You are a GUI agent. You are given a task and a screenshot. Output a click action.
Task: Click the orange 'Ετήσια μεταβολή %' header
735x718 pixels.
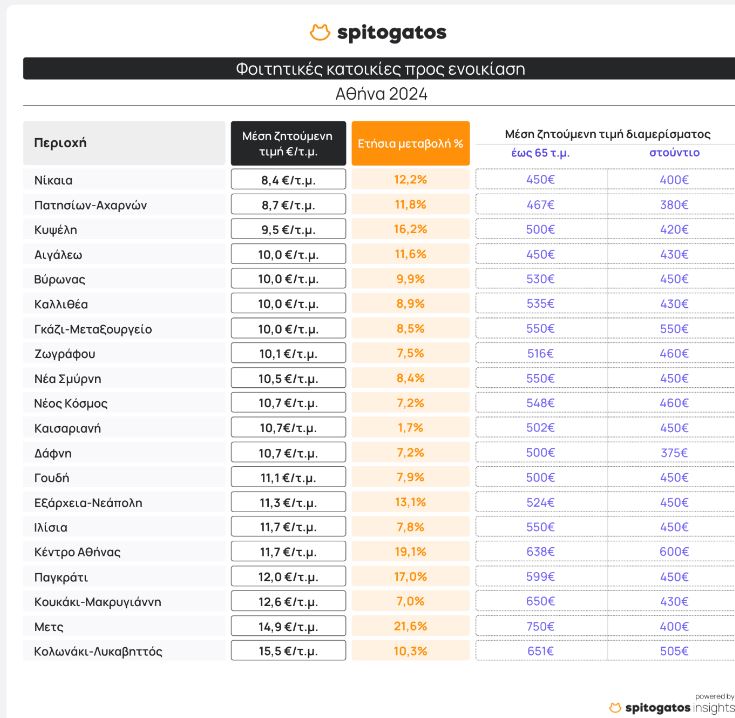[410, 143]
